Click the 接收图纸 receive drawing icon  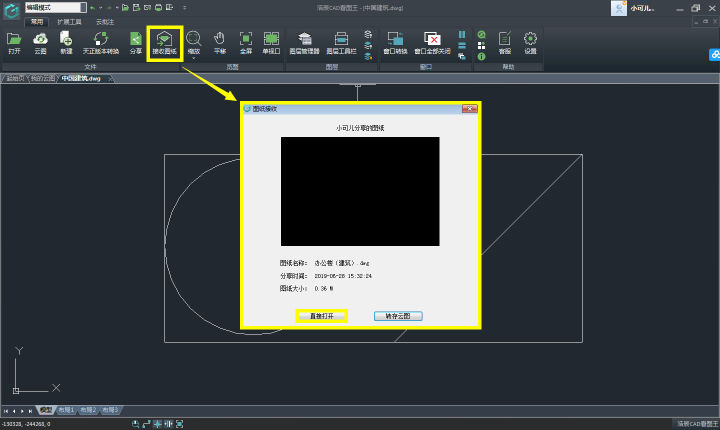[164, 42]
